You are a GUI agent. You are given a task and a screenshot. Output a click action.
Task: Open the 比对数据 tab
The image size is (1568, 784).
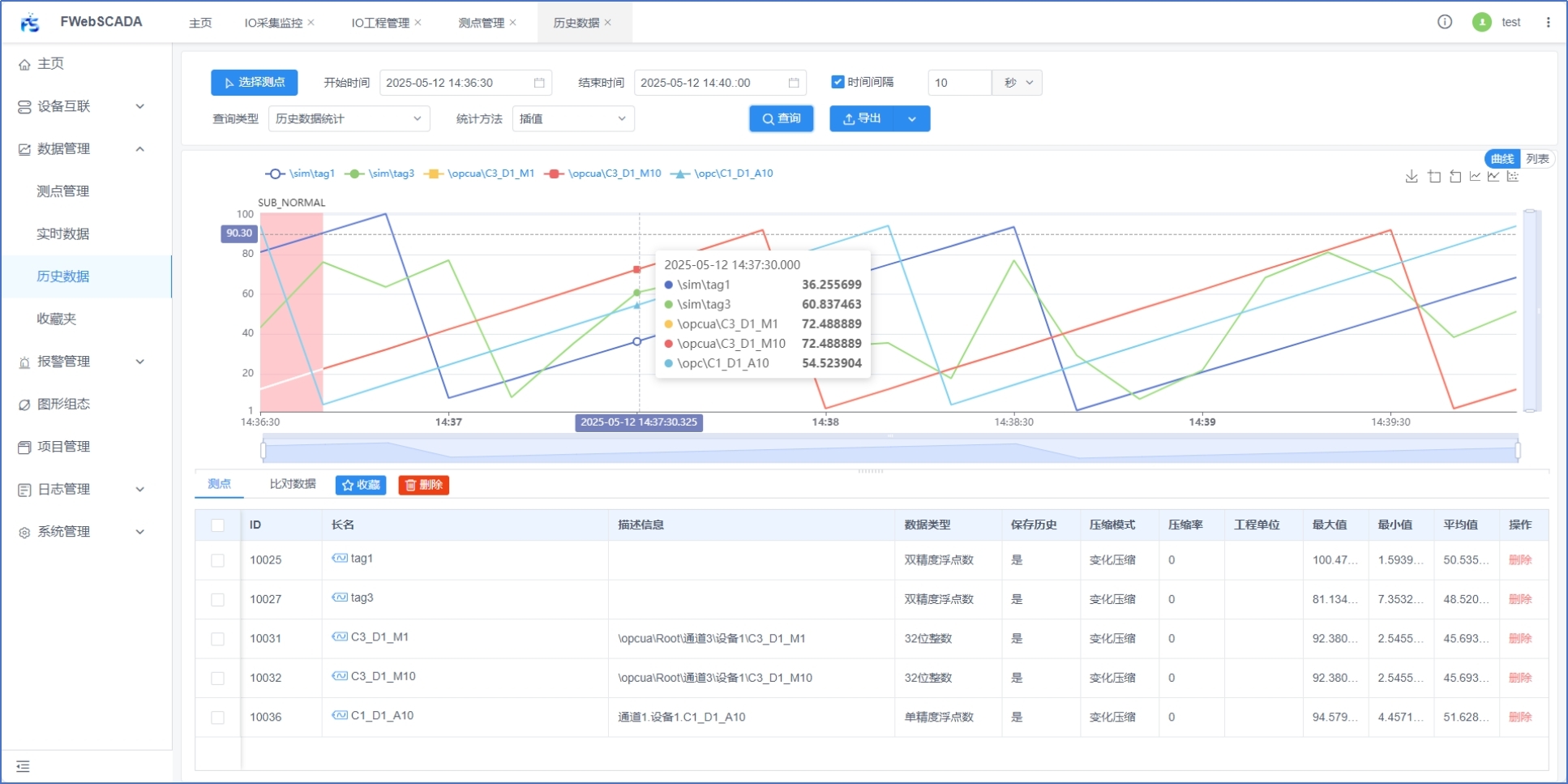(293, 484)
